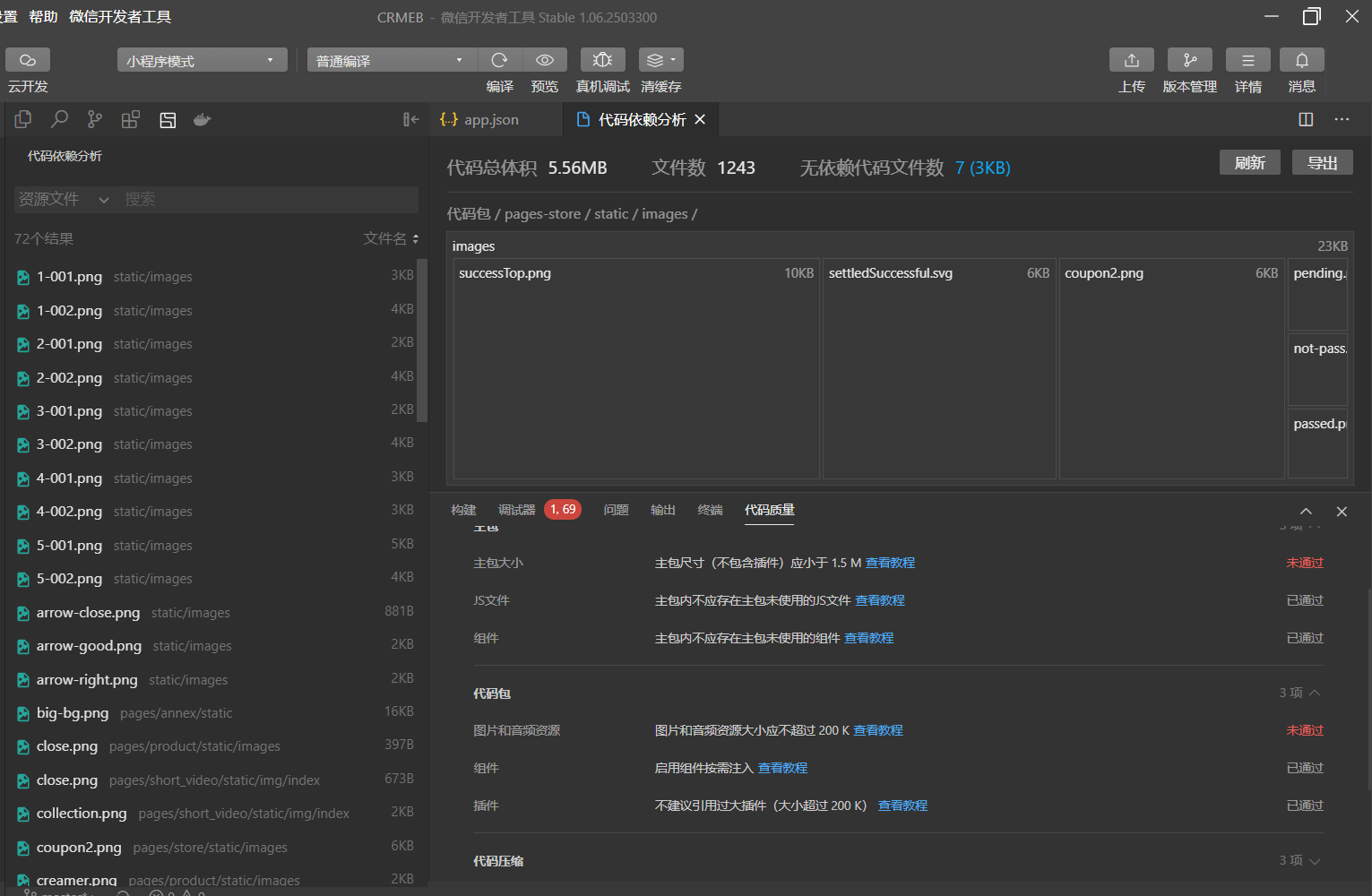
Task: Split the editor layout icon
Action: click(x=1306, y=119)
